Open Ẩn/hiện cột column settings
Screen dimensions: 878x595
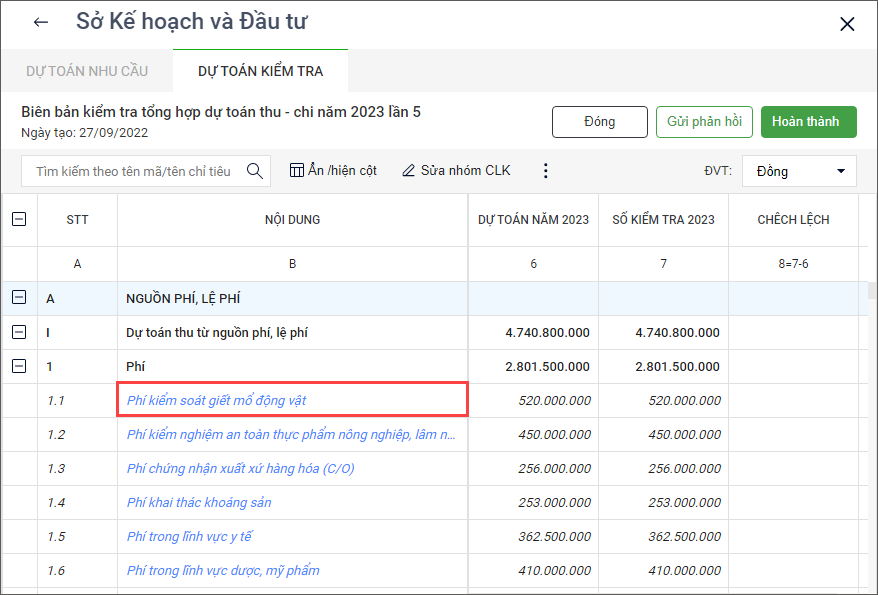click(333, 171)
